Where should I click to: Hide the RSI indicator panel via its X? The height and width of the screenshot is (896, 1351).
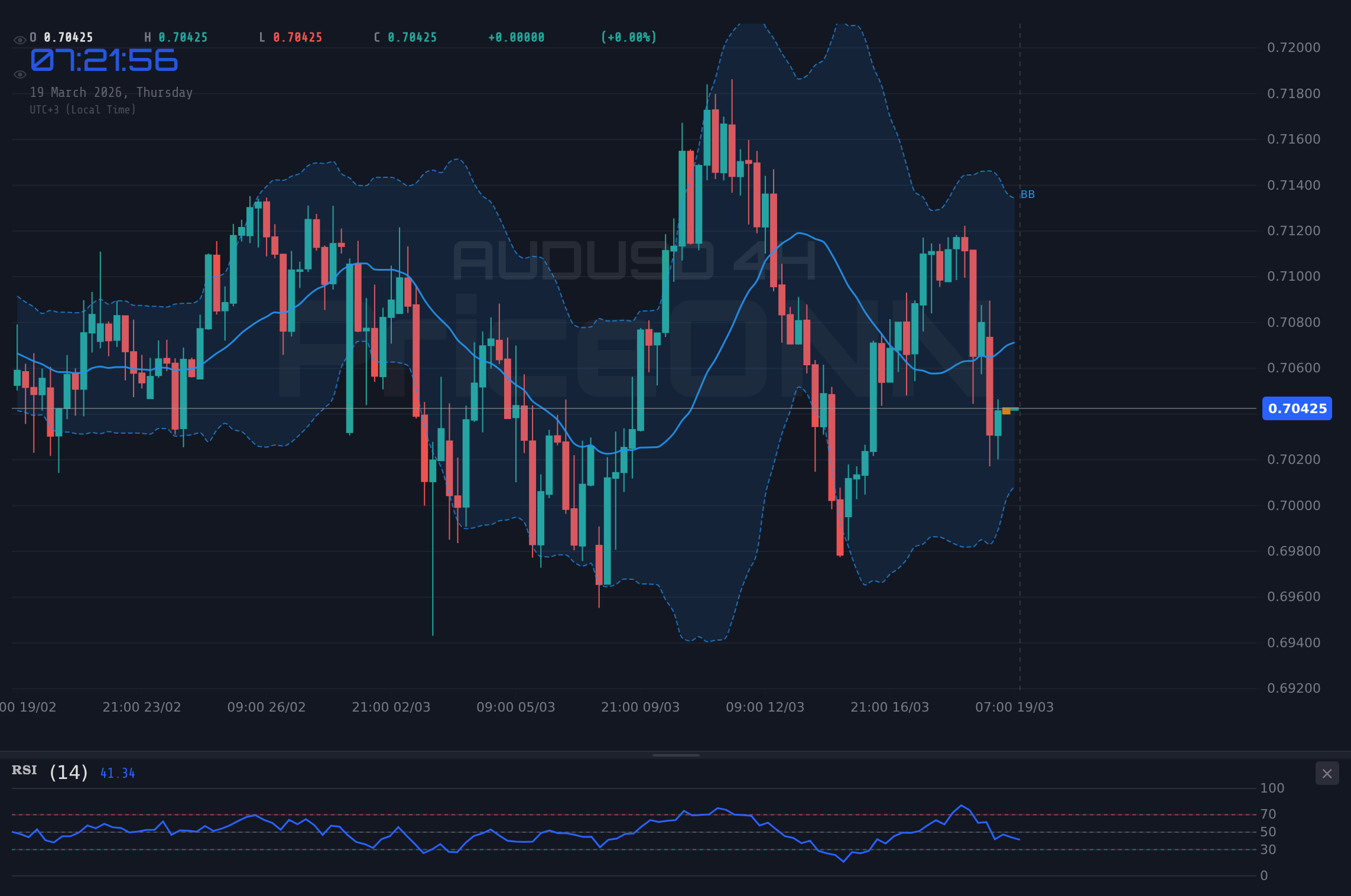click(x=1327, y=773)
